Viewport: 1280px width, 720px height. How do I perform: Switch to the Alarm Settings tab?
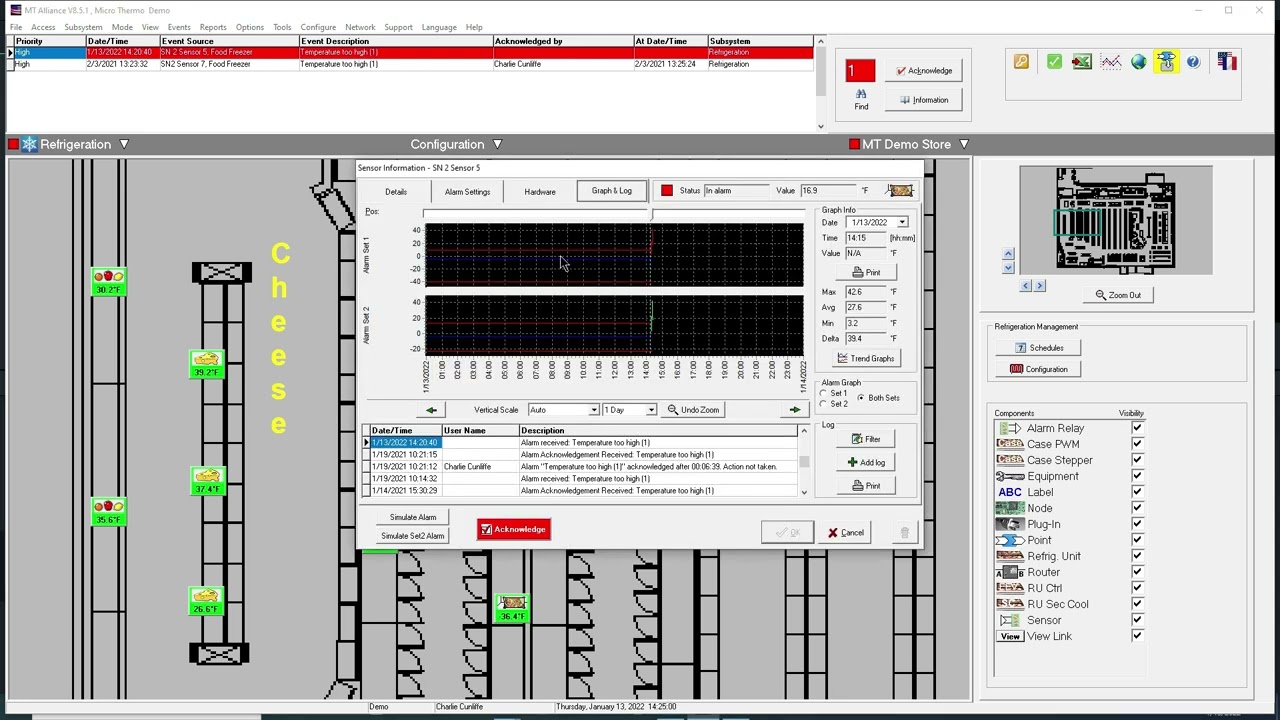tap(467, 191)
